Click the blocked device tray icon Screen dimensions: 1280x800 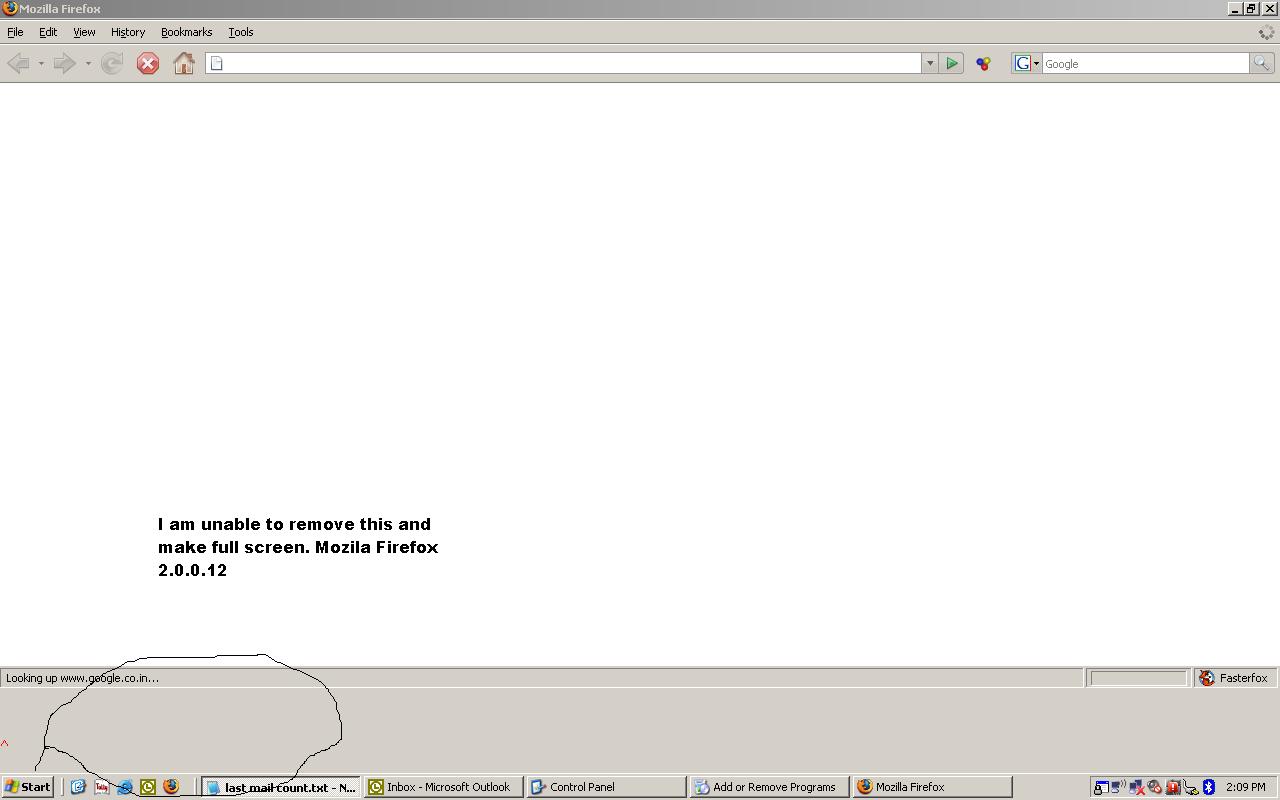1155,787
